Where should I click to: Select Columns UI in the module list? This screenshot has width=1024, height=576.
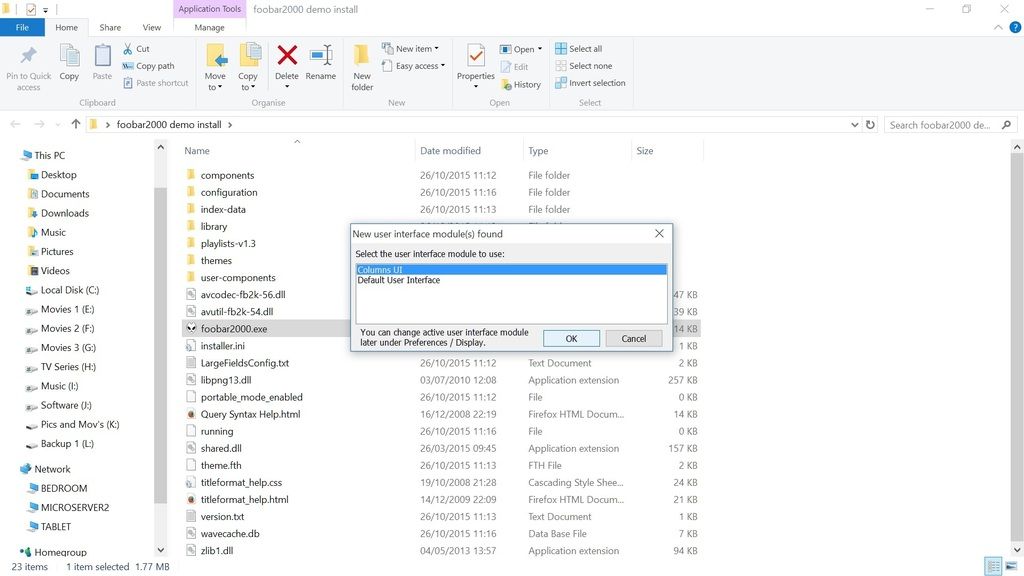511,270
